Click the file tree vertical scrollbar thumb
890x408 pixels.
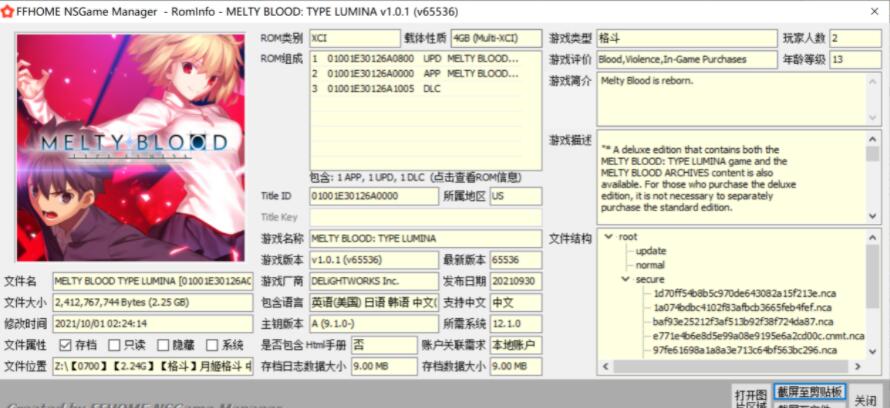pyautogui.click(x=873, y=277)
